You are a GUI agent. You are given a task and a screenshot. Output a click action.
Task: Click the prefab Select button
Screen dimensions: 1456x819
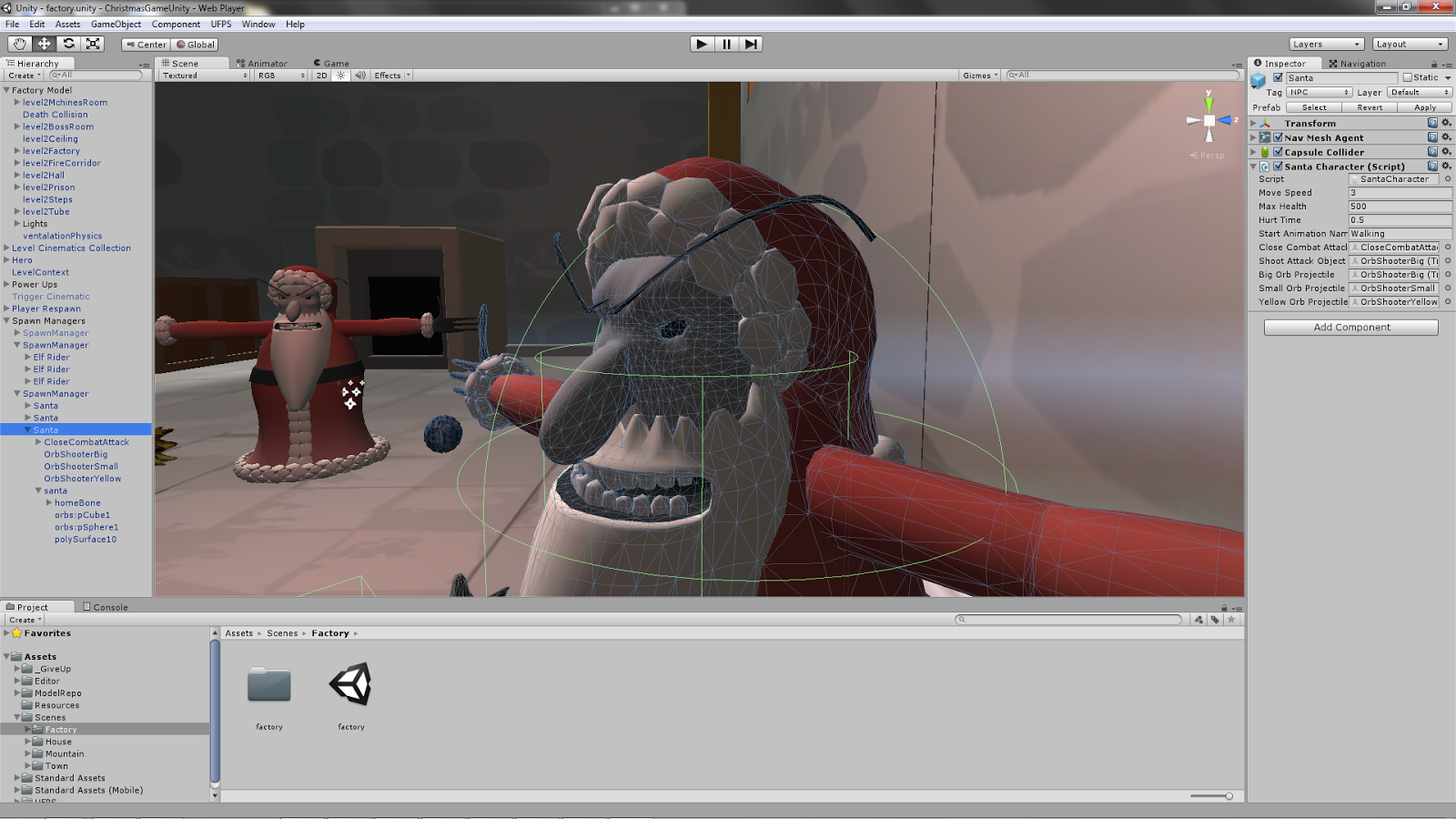1314,107
